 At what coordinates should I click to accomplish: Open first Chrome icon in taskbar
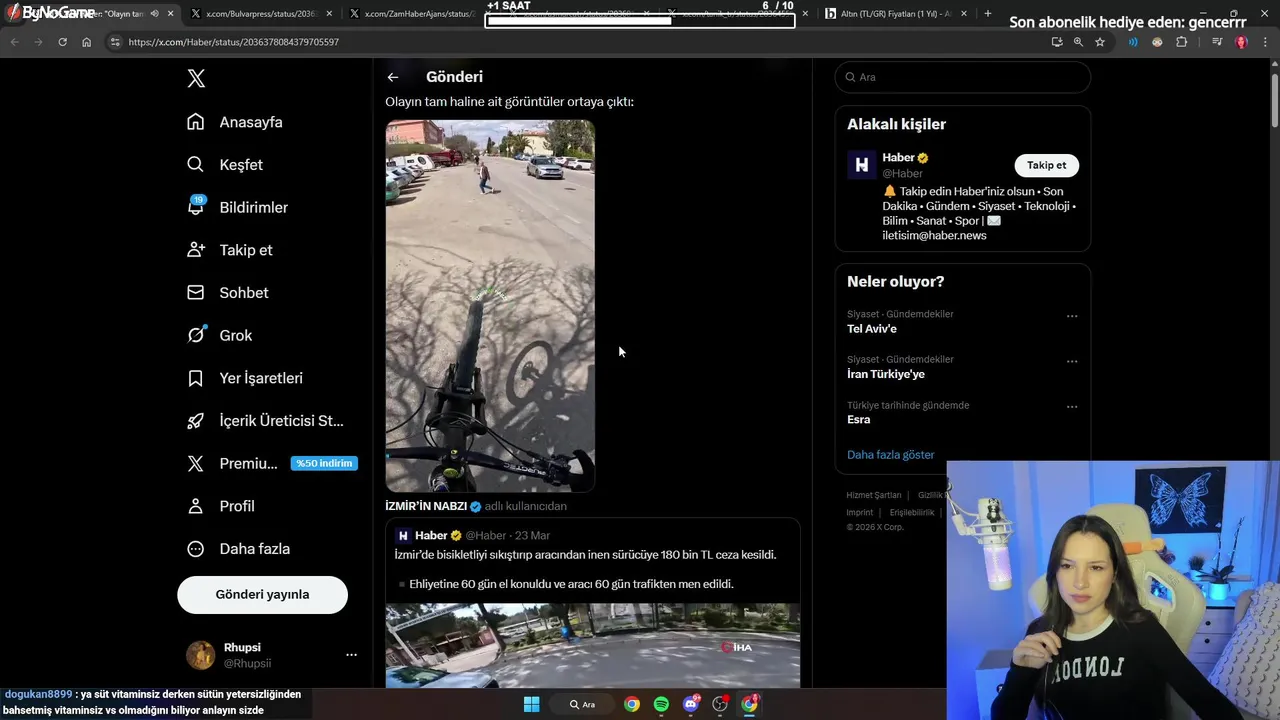(632, 704)
